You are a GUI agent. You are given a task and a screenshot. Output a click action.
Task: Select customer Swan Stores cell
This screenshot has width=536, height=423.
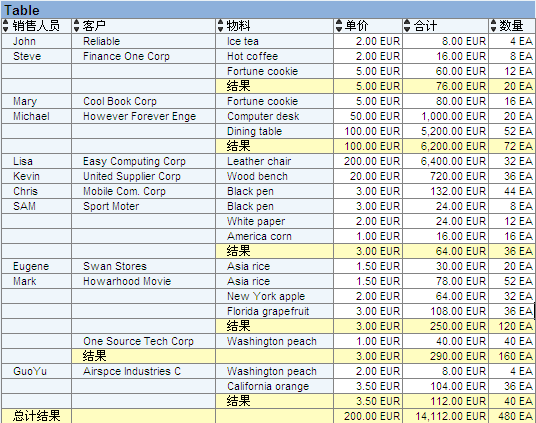pos(144,266)
